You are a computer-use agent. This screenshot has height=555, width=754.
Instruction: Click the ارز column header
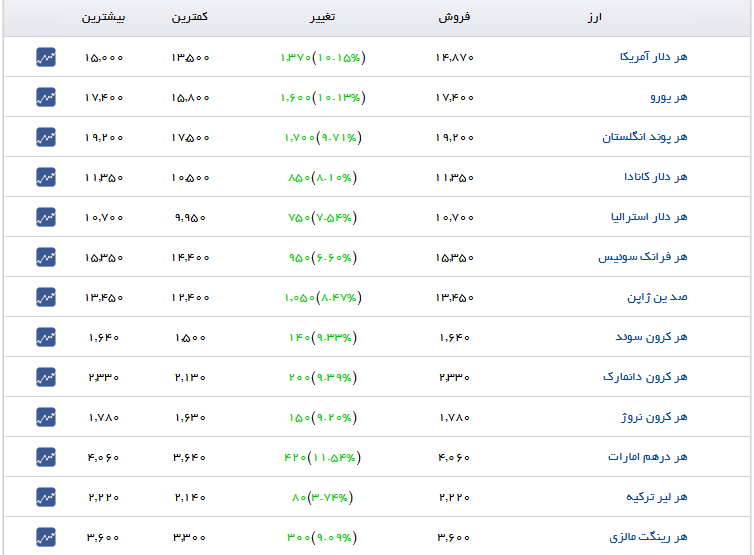[x=595, y=18]
